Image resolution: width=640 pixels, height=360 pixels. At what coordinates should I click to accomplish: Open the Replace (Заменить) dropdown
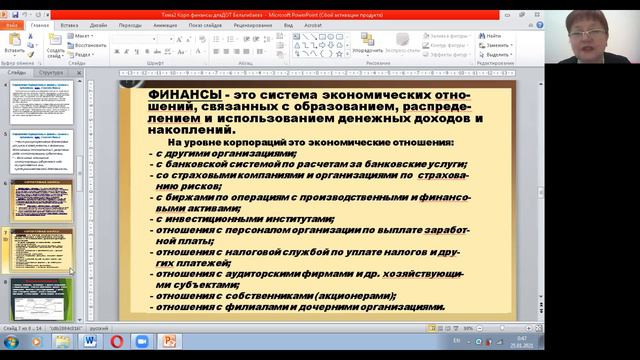coord(496,45)
